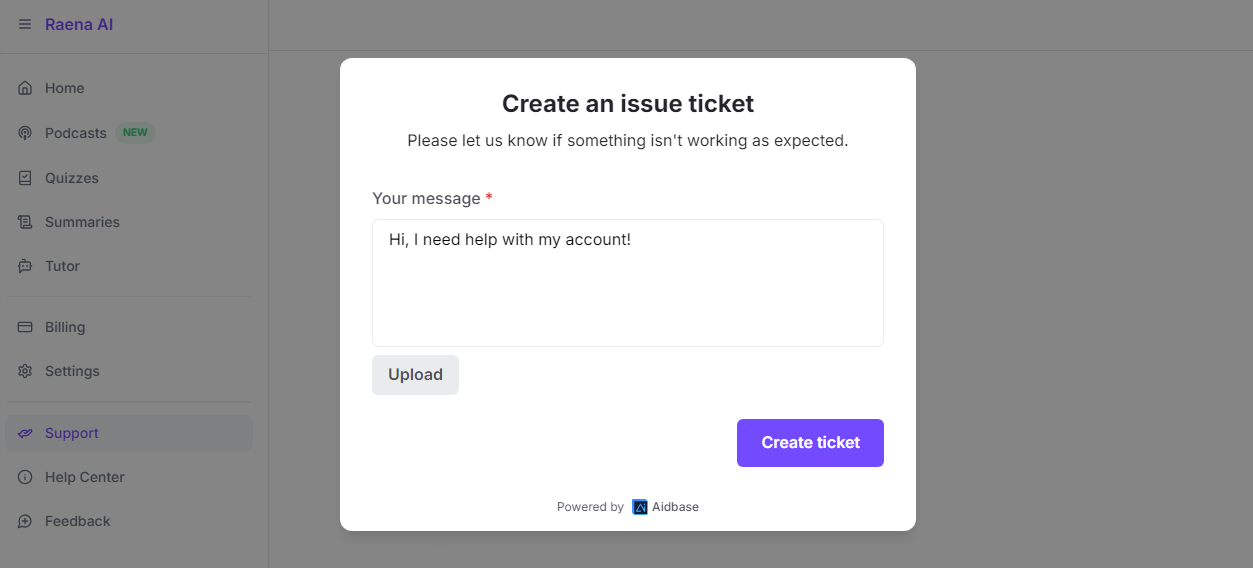Click the Billing card icon
Image resolution: width=1253 pixels, height=568 pixels.
25,327
